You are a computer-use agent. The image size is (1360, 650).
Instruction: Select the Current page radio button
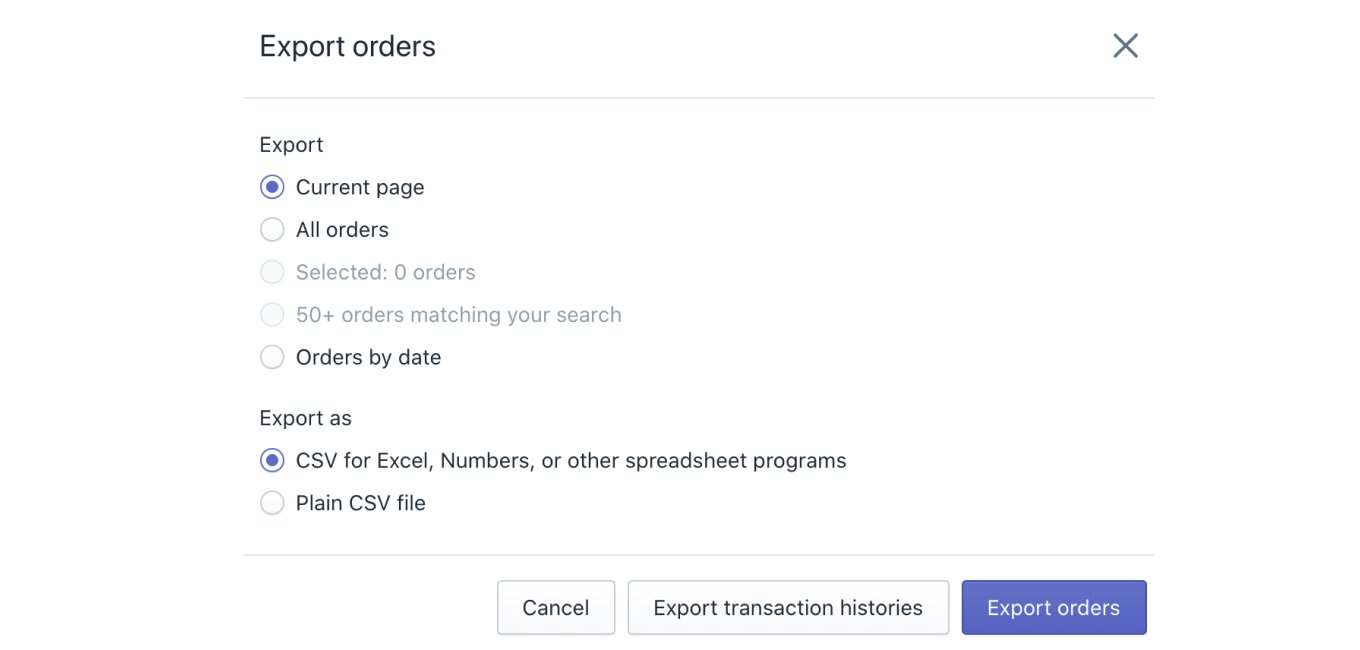coord(272,187)
